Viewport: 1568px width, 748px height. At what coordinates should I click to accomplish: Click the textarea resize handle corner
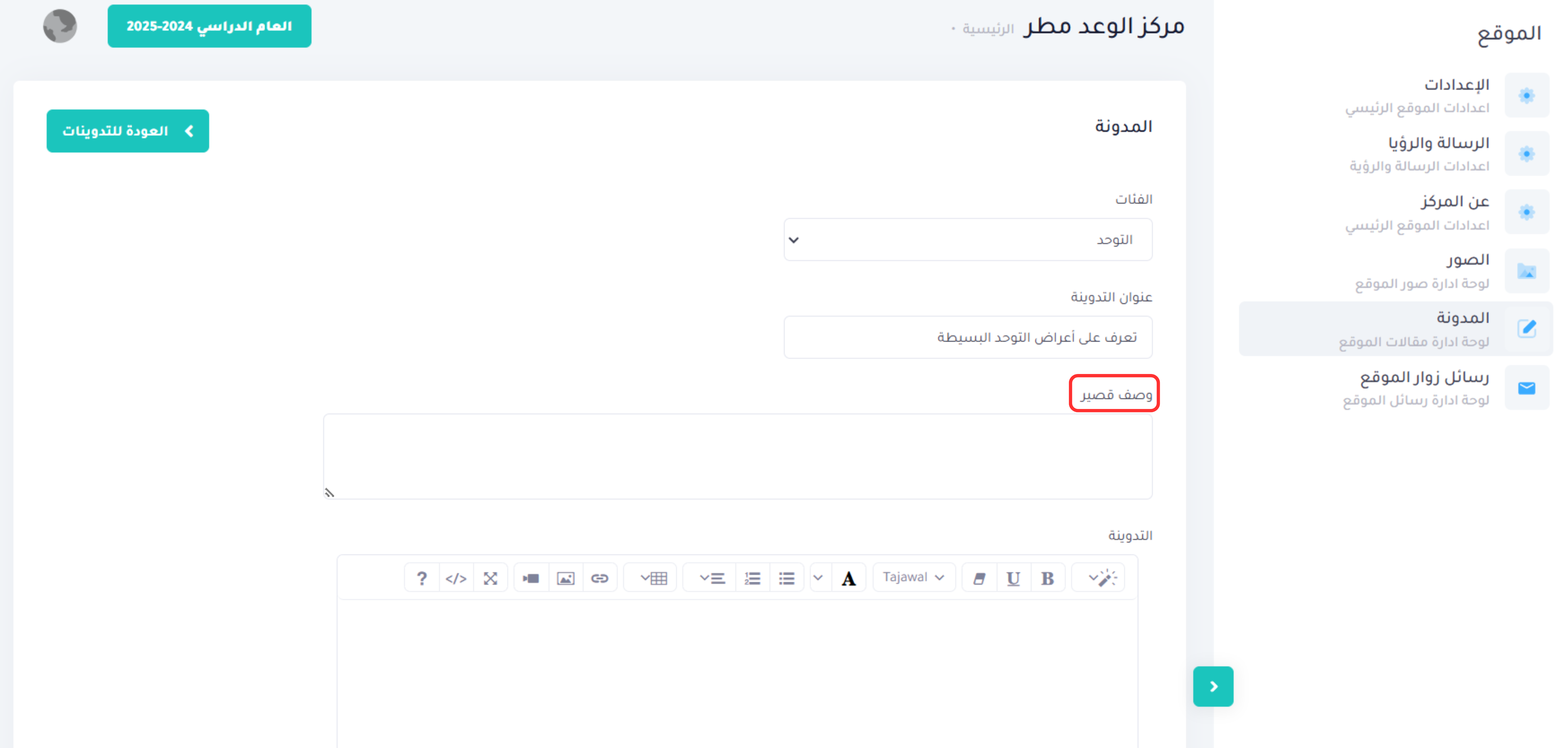(329, 492)
